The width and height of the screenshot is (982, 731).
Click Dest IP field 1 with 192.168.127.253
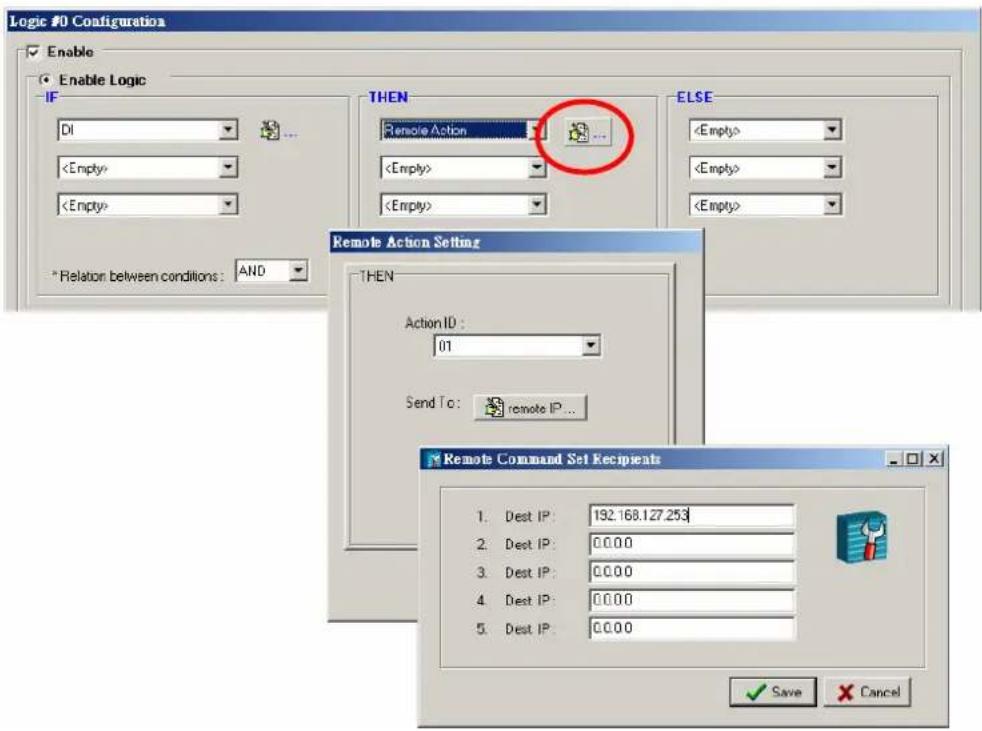click(692, 516)
